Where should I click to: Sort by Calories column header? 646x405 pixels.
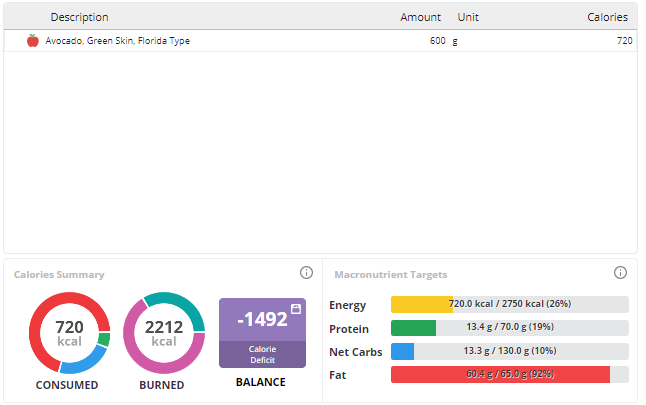click(608, 17)
